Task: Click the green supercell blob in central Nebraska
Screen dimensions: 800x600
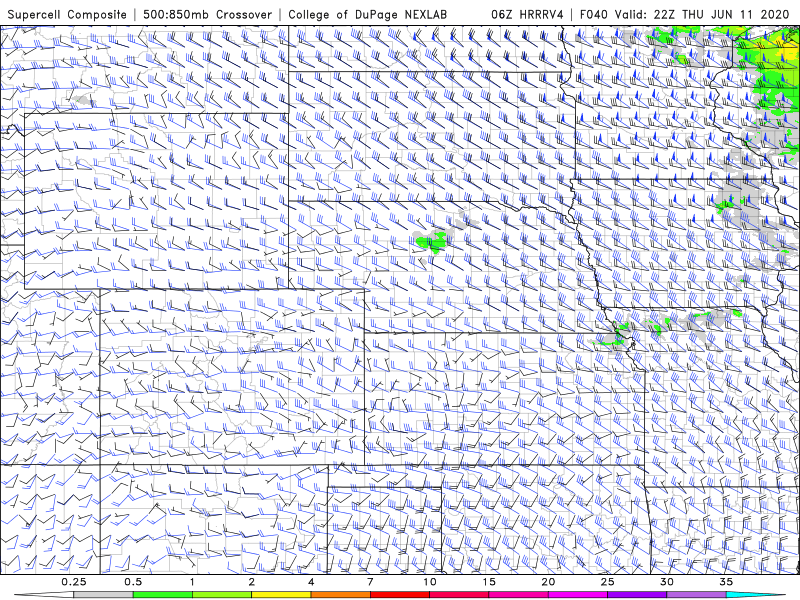Action: (x=432, y=242)
